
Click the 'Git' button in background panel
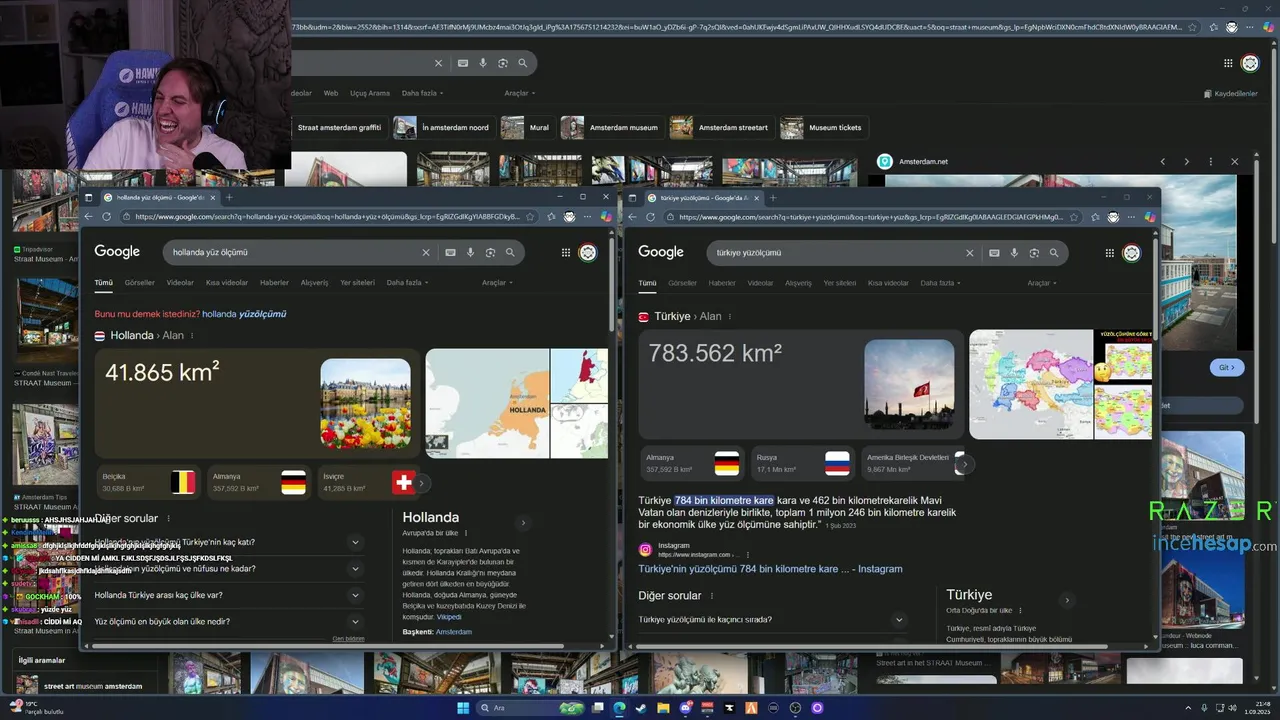pyautogui.click(x=1227, y=368)
